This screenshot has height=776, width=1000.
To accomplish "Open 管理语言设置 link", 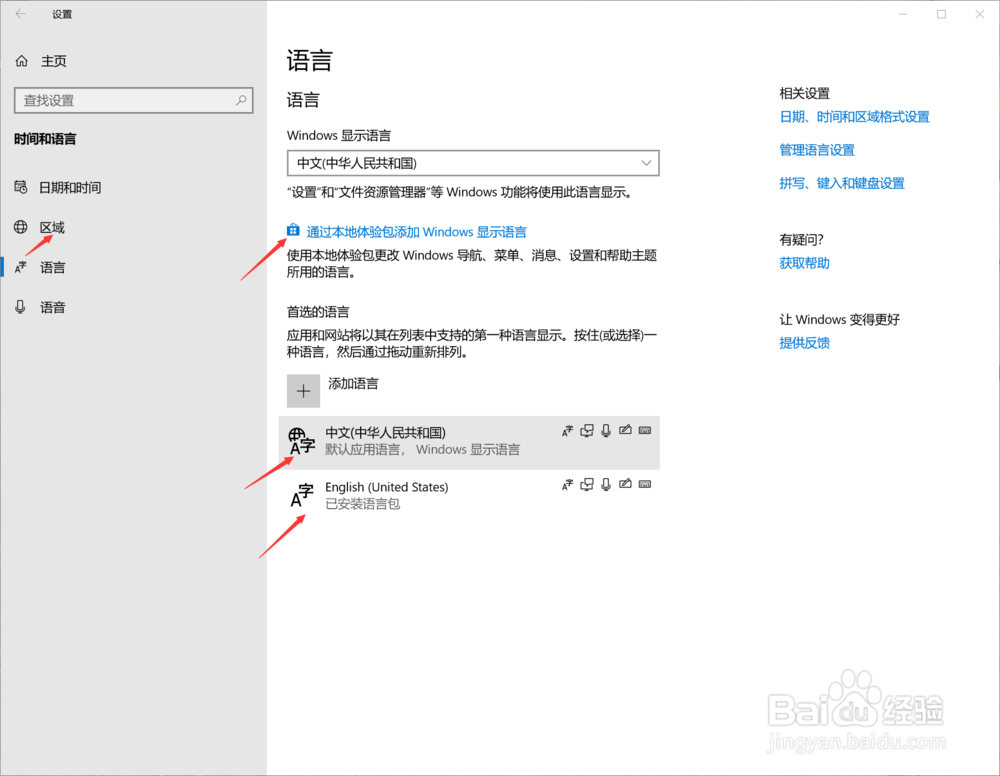I will click(819, 149).
